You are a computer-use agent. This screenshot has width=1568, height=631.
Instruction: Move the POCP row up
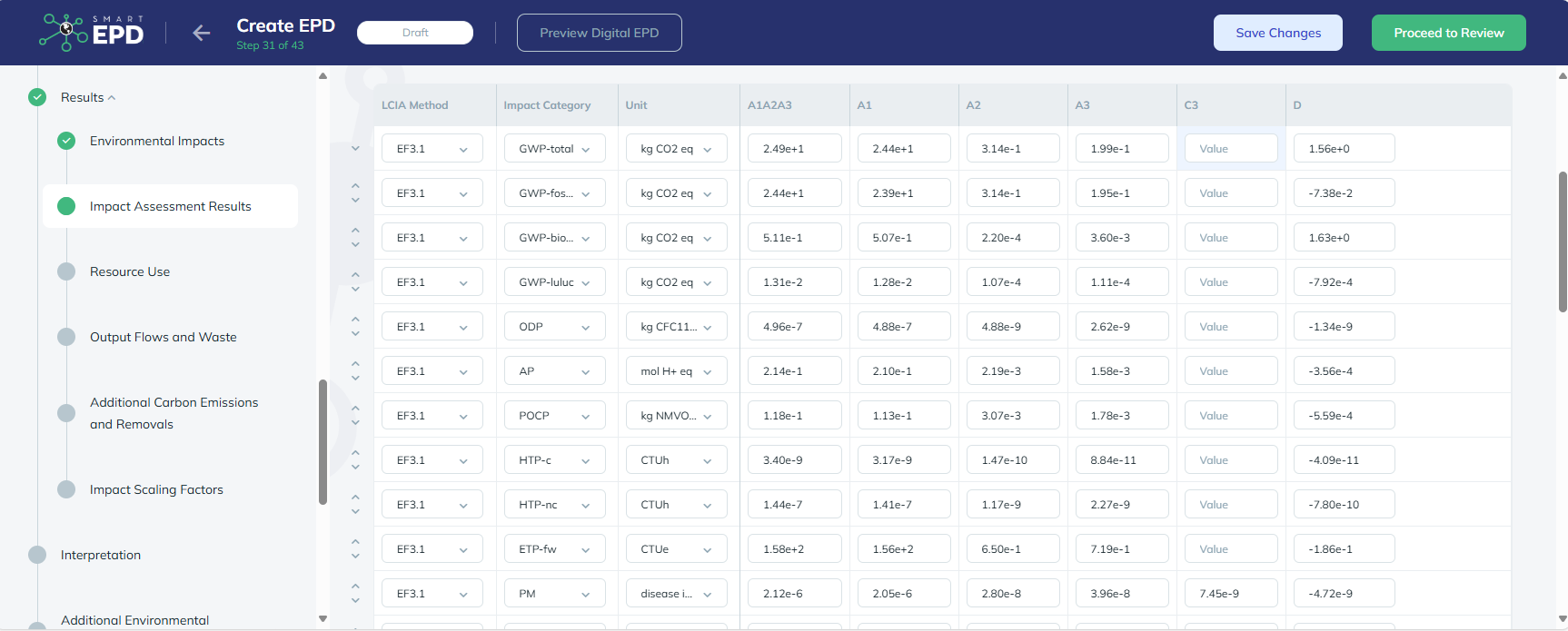point(355,409)
